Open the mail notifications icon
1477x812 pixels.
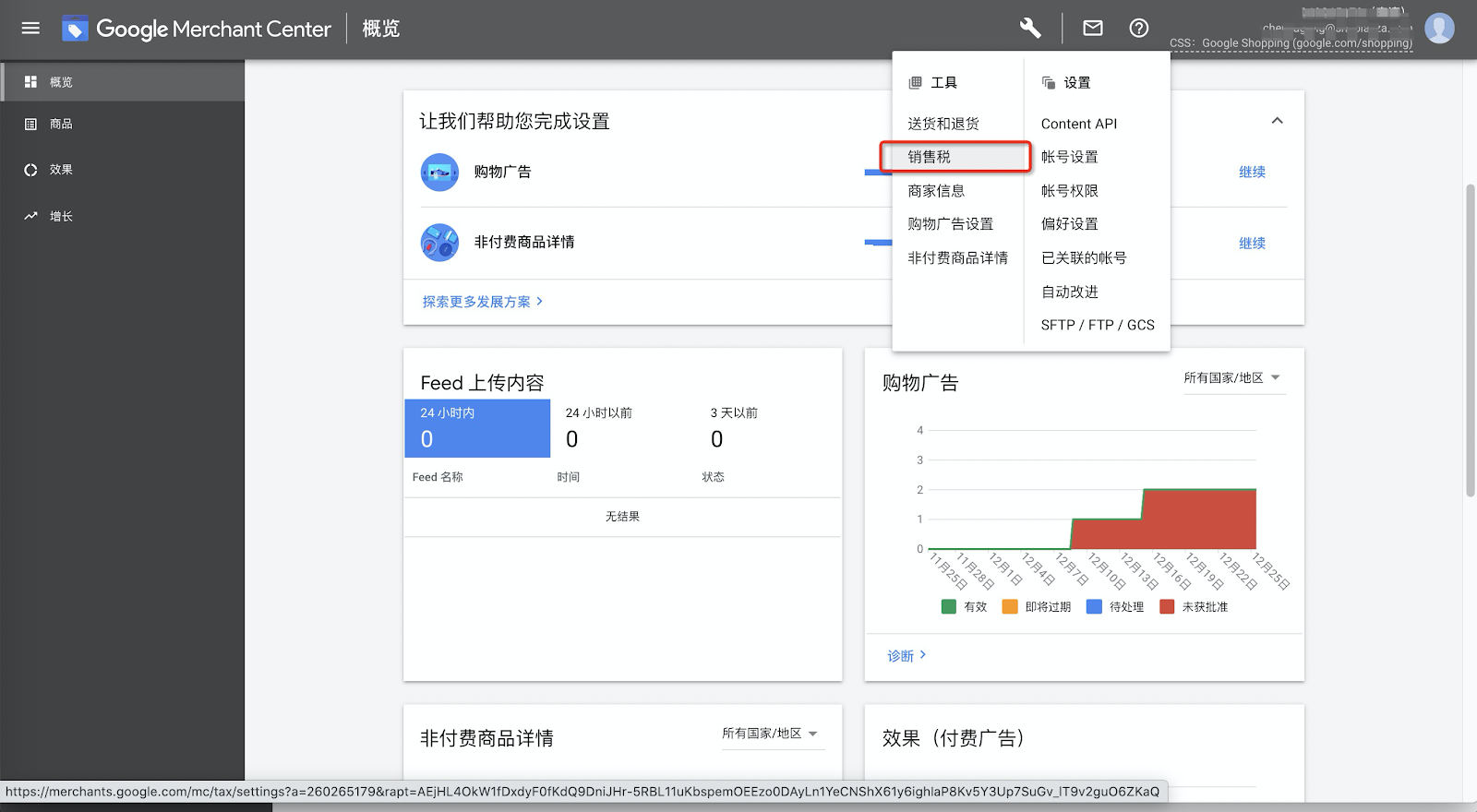coord(1093,28)
